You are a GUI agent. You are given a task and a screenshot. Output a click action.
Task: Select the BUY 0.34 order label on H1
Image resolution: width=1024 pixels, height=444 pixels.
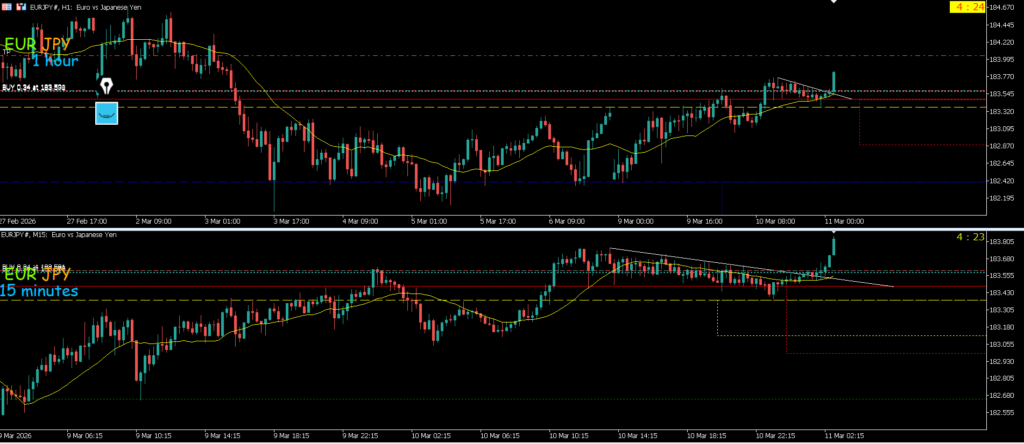[x=34, y=89]
